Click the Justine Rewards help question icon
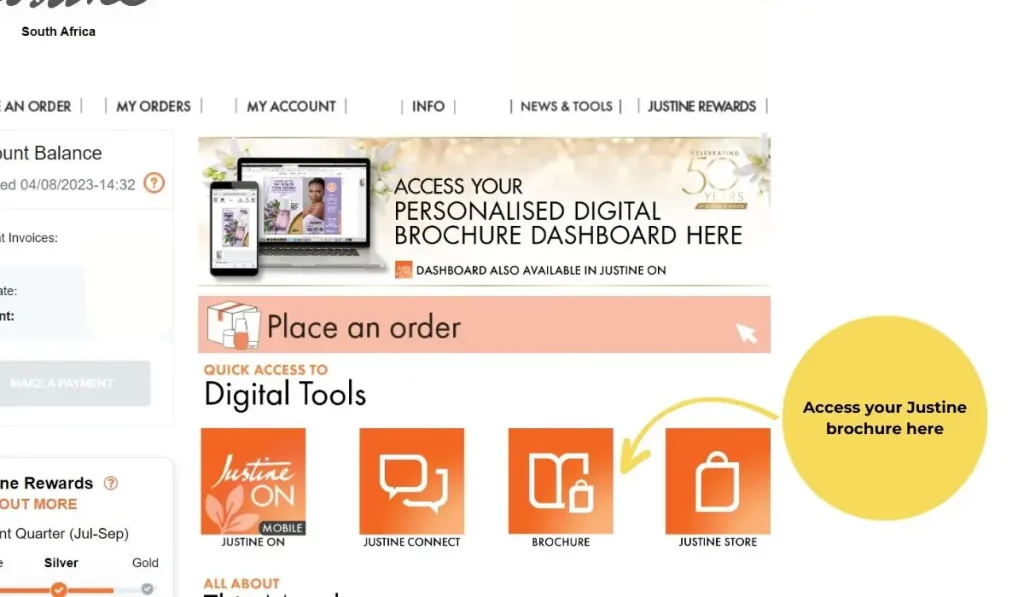This screenshot has height=597, width=1024. pos(111,483)
